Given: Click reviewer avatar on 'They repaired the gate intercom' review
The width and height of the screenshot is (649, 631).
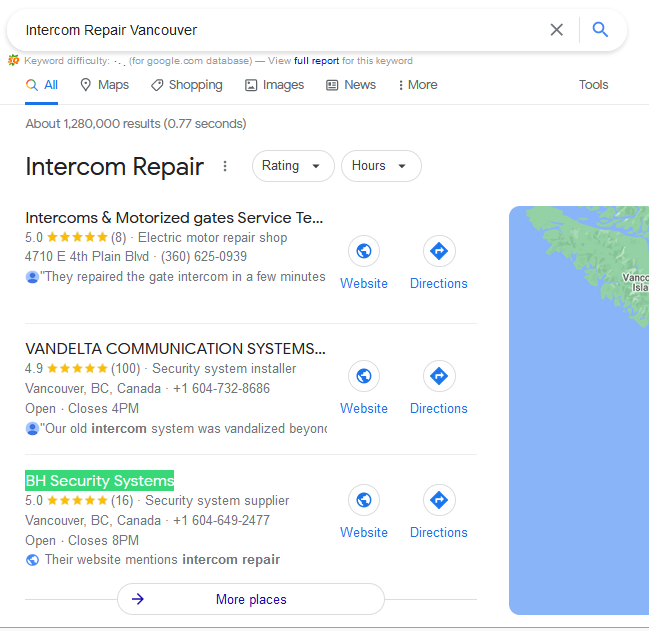Looking at the screenshot, I should pyautogui.click(x=32, y=277).
